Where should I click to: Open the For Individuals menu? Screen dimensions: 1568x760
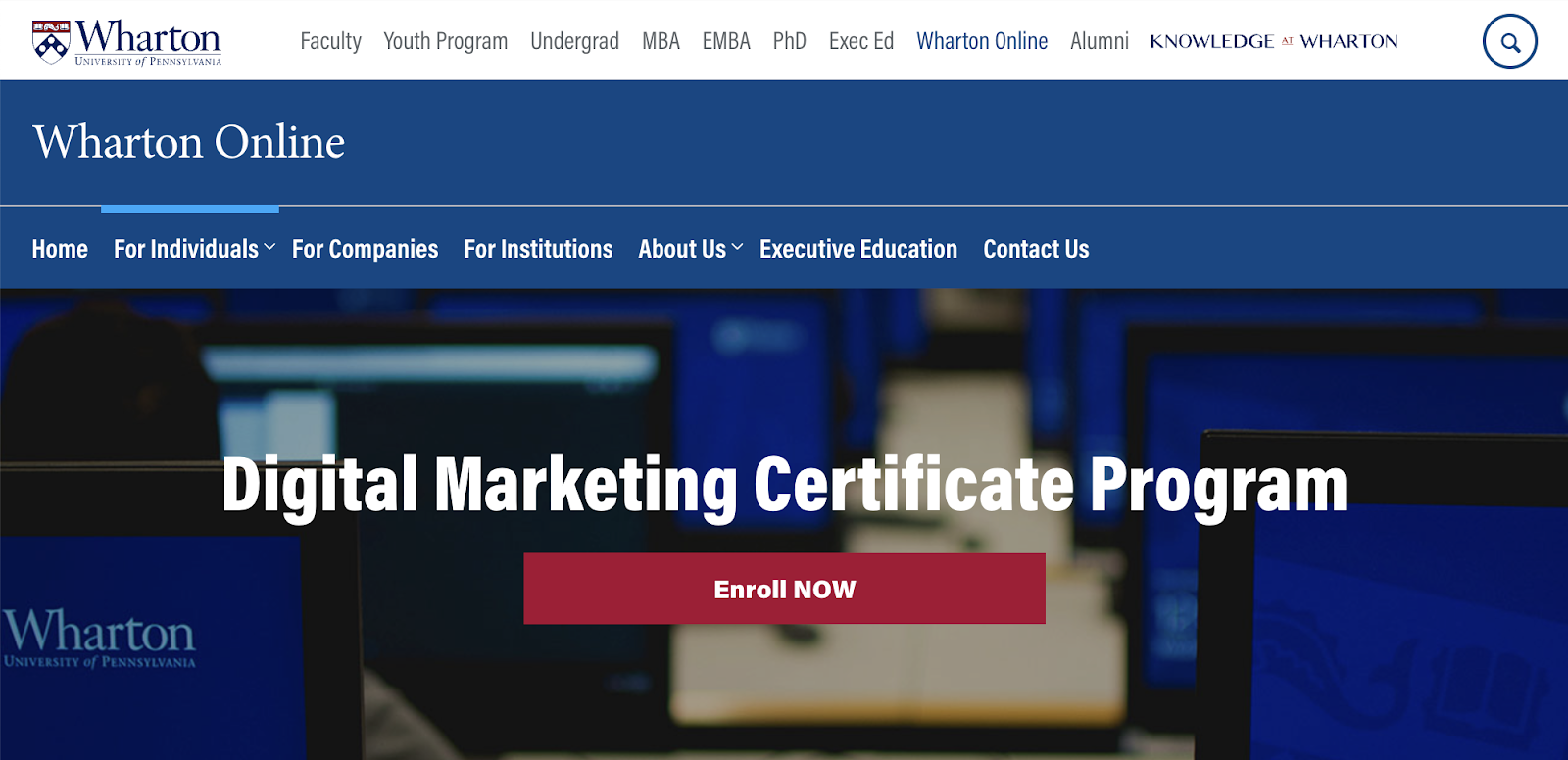(186, 249)
